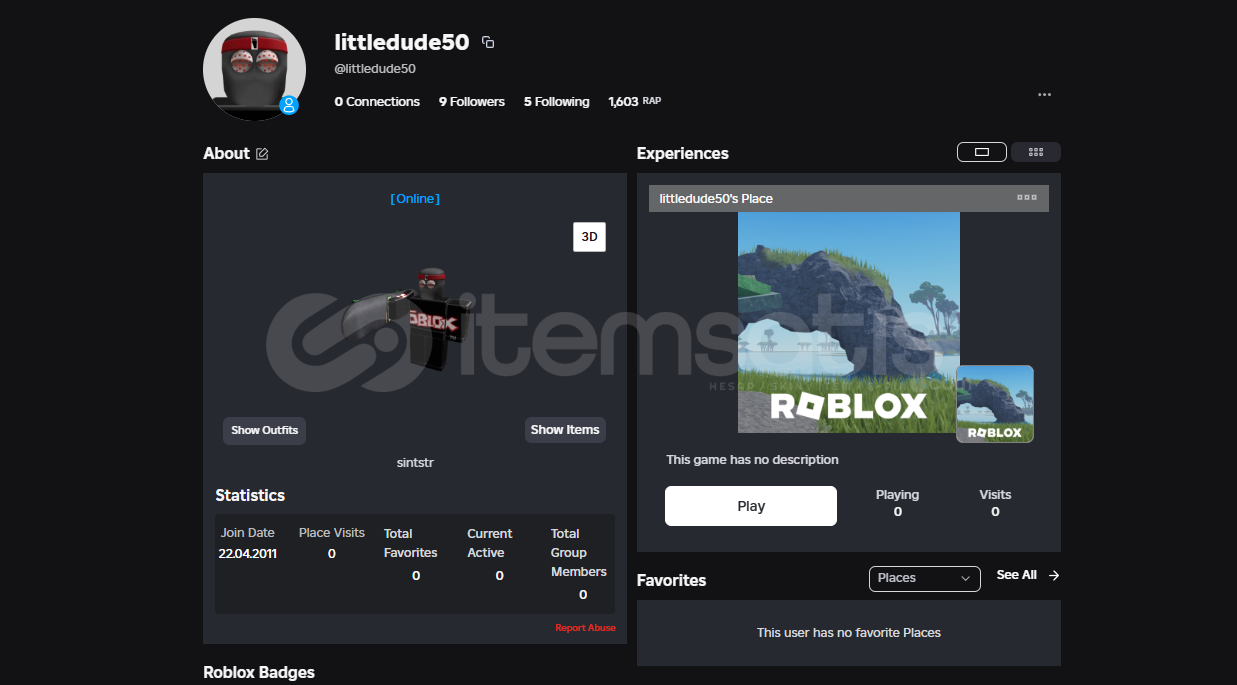Click the Roblox Badges heading
The height and width of the screenshot is (685, 1237).
click(x=259, y=672)
